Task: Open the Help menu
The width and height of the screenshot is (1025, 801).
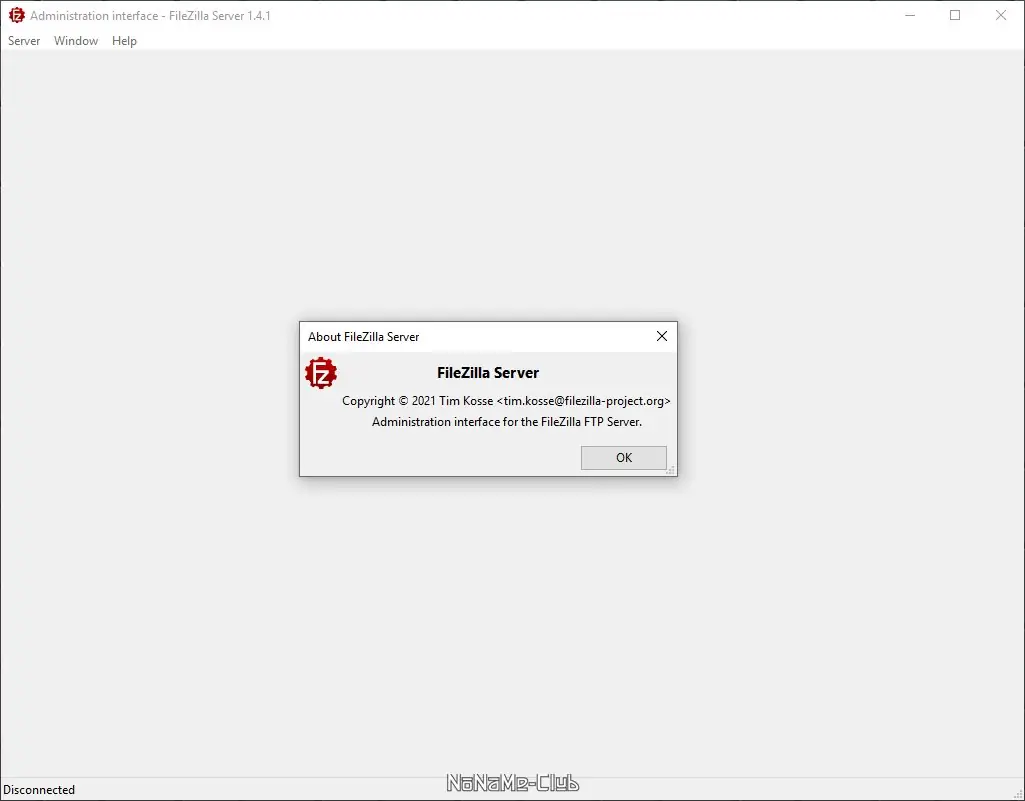Action: [x=124, y=41]
